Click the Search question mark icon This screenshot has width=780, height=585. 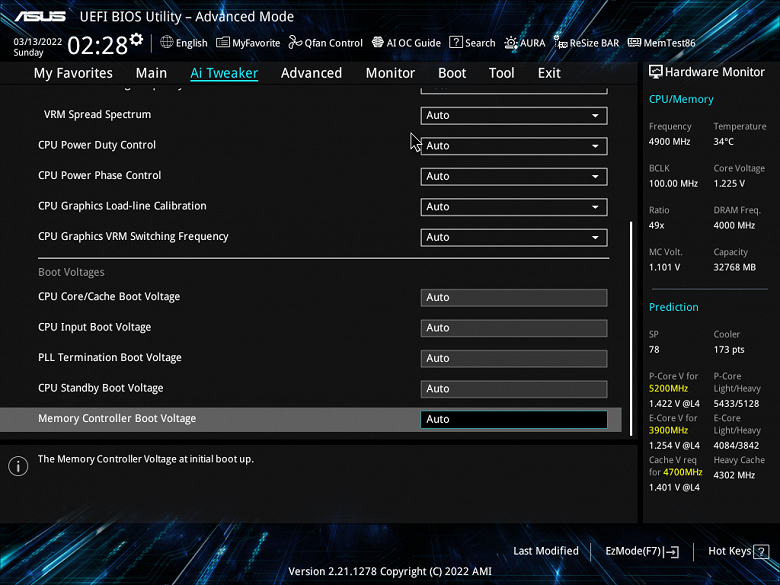pyautogui.click(x=456, y=42)
